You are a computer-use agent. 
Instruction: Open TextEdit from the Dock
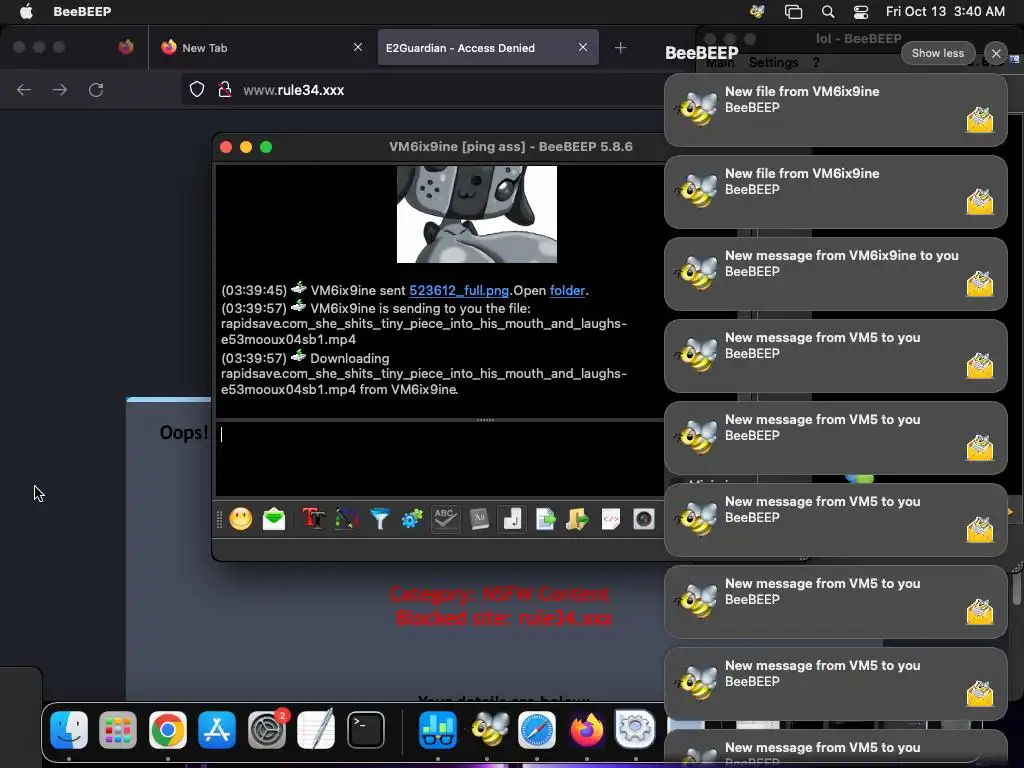[x=316, y=729]
